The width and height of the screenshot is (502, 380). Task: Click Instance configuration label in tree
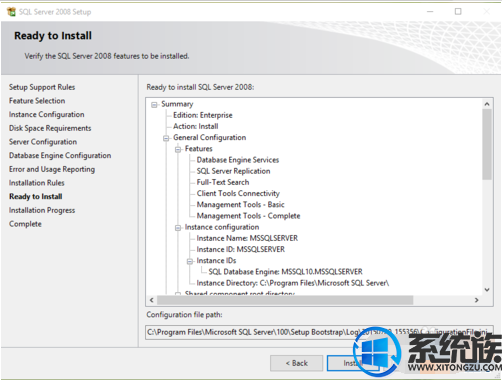[x=222, y=227]
